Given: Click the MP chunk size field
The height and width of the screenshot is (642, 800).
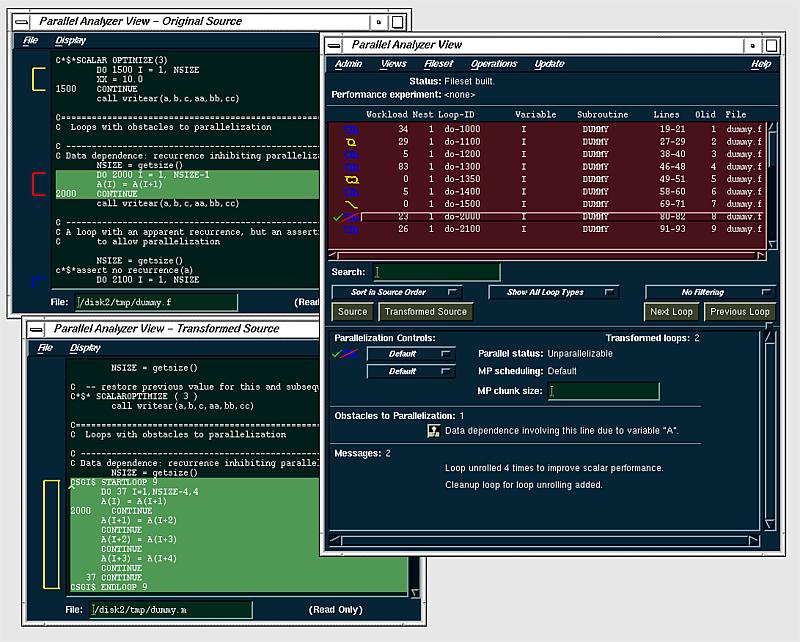Looking at the screenshot, I should [x=603, y=391].
